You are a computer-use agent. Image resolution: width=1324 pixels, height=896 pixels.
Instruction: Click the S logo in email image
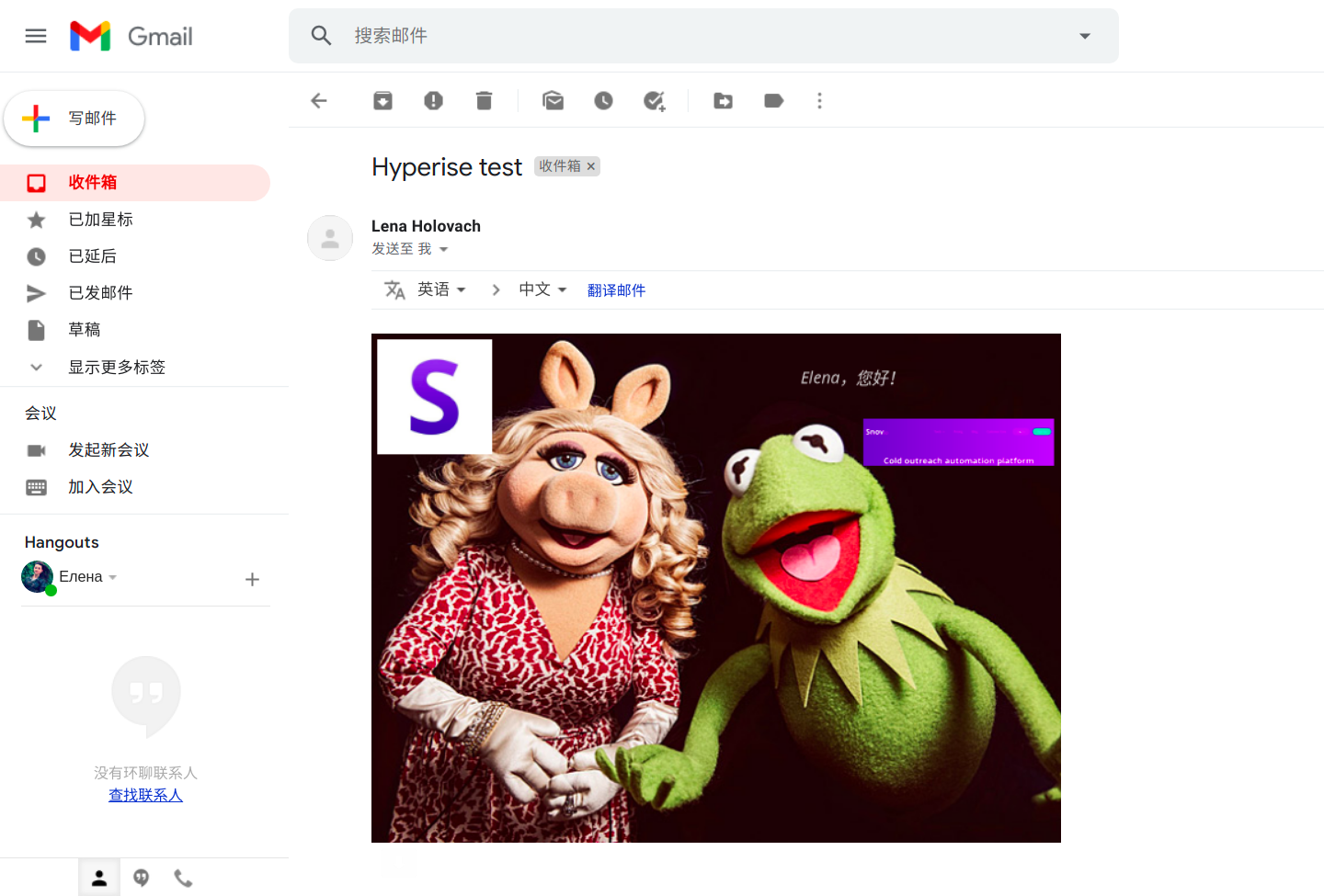(x=435, y=397)
